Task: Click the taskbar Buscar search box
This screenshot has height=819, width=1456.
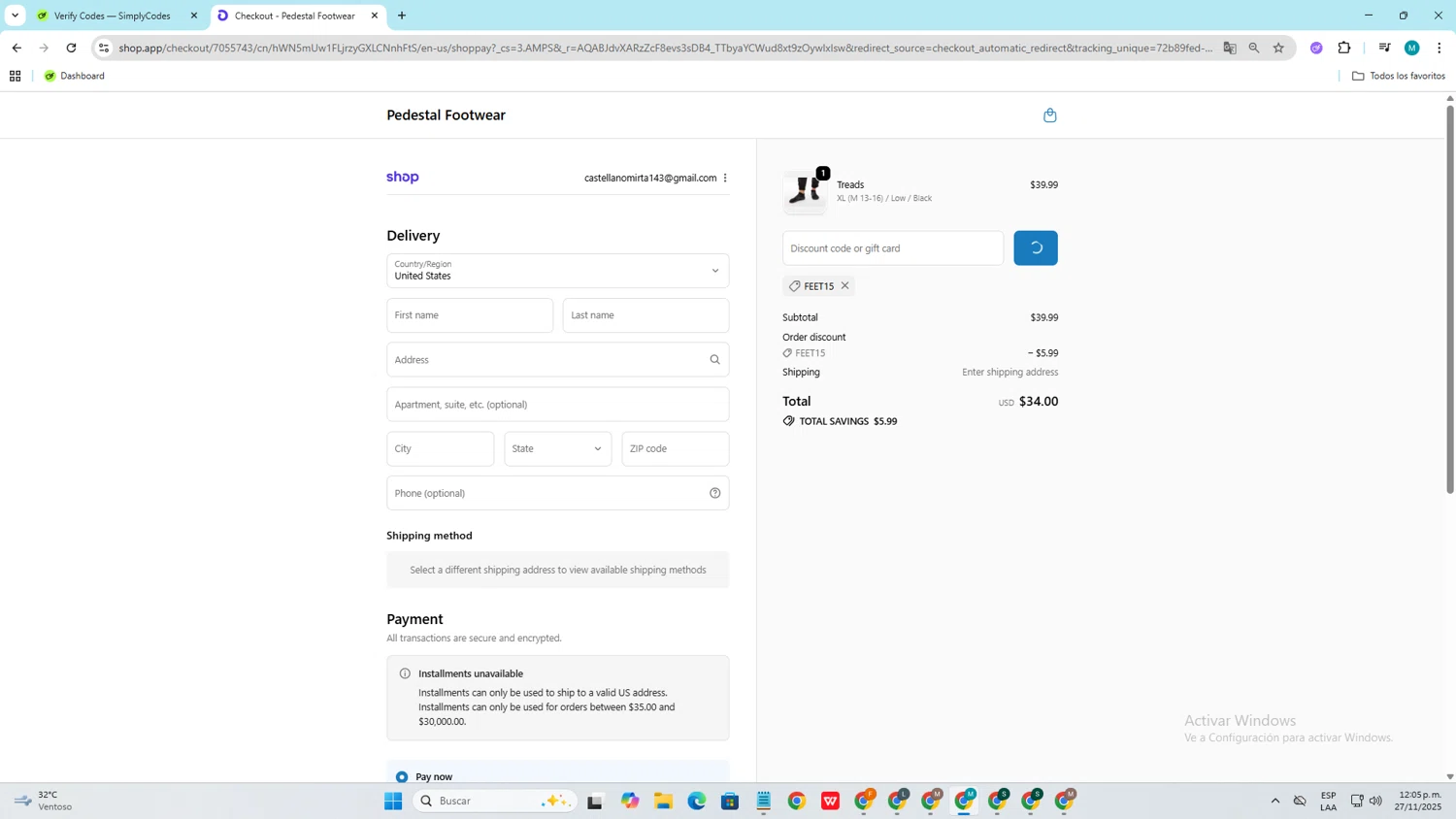Action: pos(495,801)
